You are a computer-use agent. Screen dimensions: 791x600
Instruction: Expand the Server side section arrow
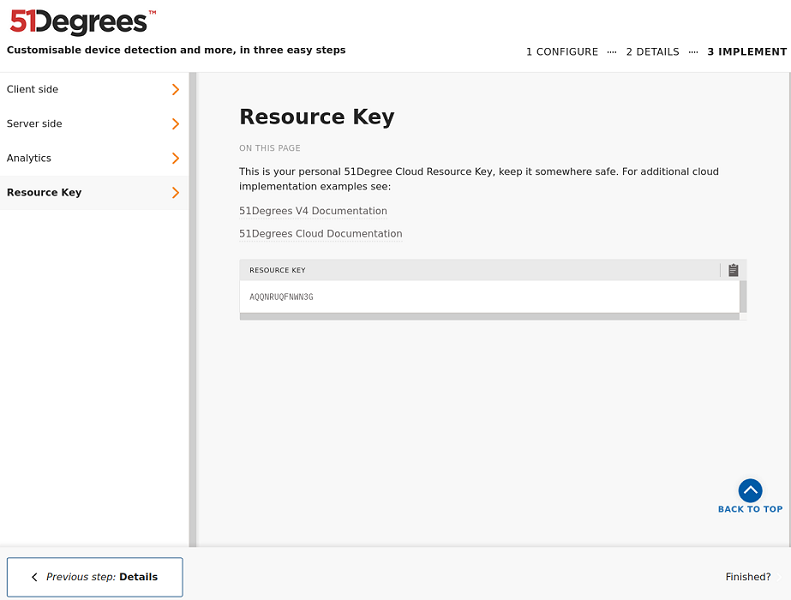[x=175, y=124]
